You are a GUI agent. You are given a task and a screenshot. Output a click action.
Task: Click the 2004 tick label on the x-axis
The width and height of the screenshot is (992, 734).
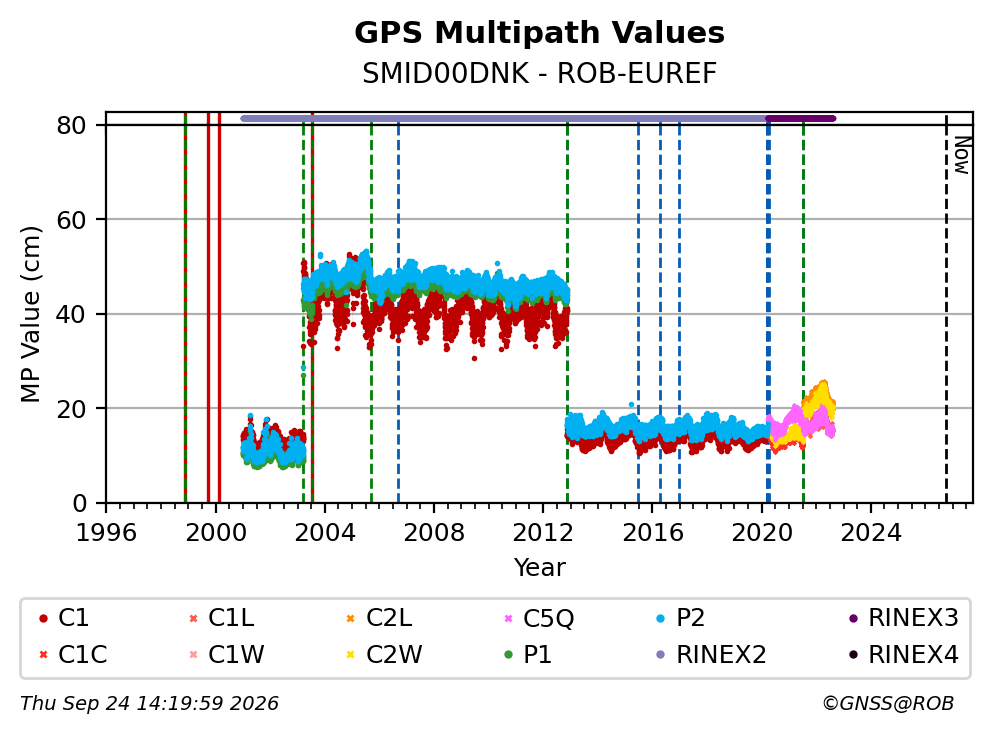[325, 533]
